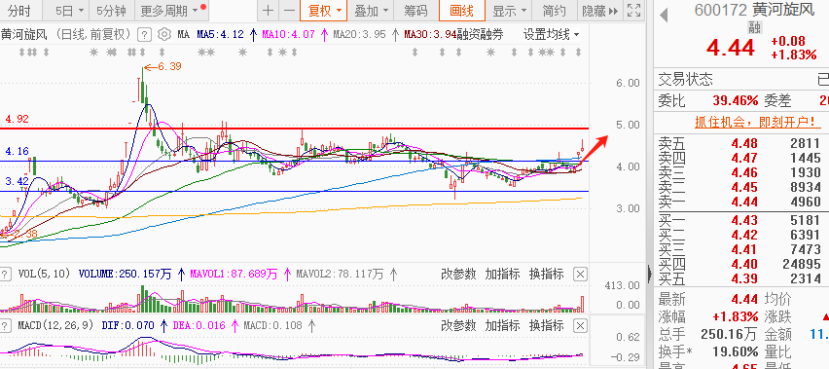The image size is (829, 369).
Task: Open the 5日 period dropdown
Action: 69,11
